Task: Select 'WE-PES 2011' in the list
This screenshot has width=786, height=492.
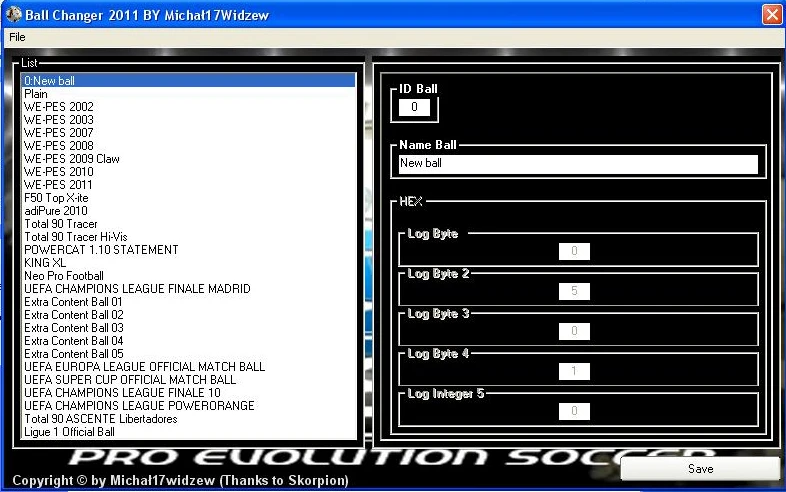Action: click(188, 185)
